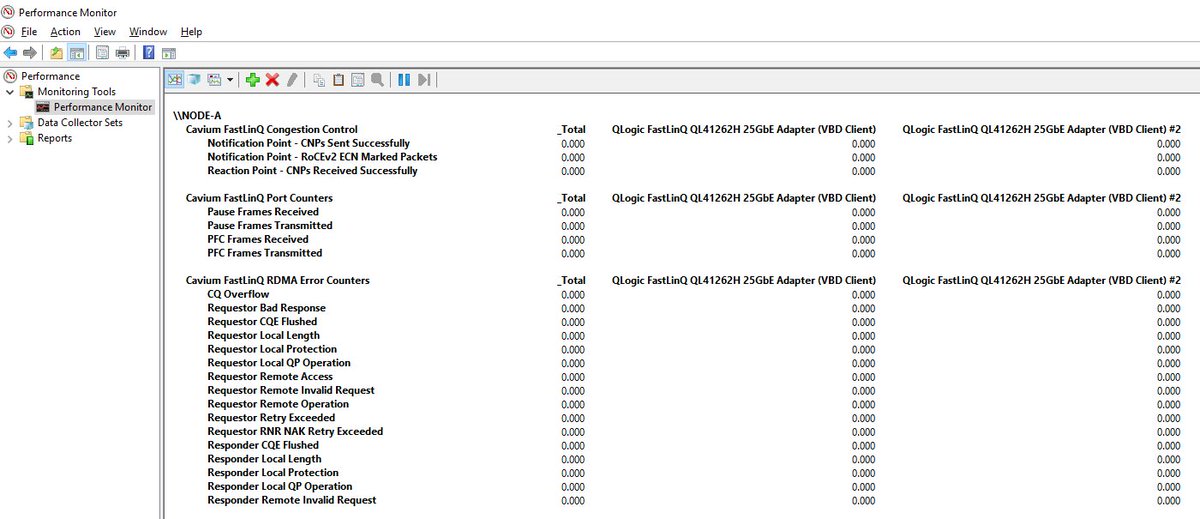Open the Help menu
This screenshot has width=1200, height=519.
pos(191,32)
